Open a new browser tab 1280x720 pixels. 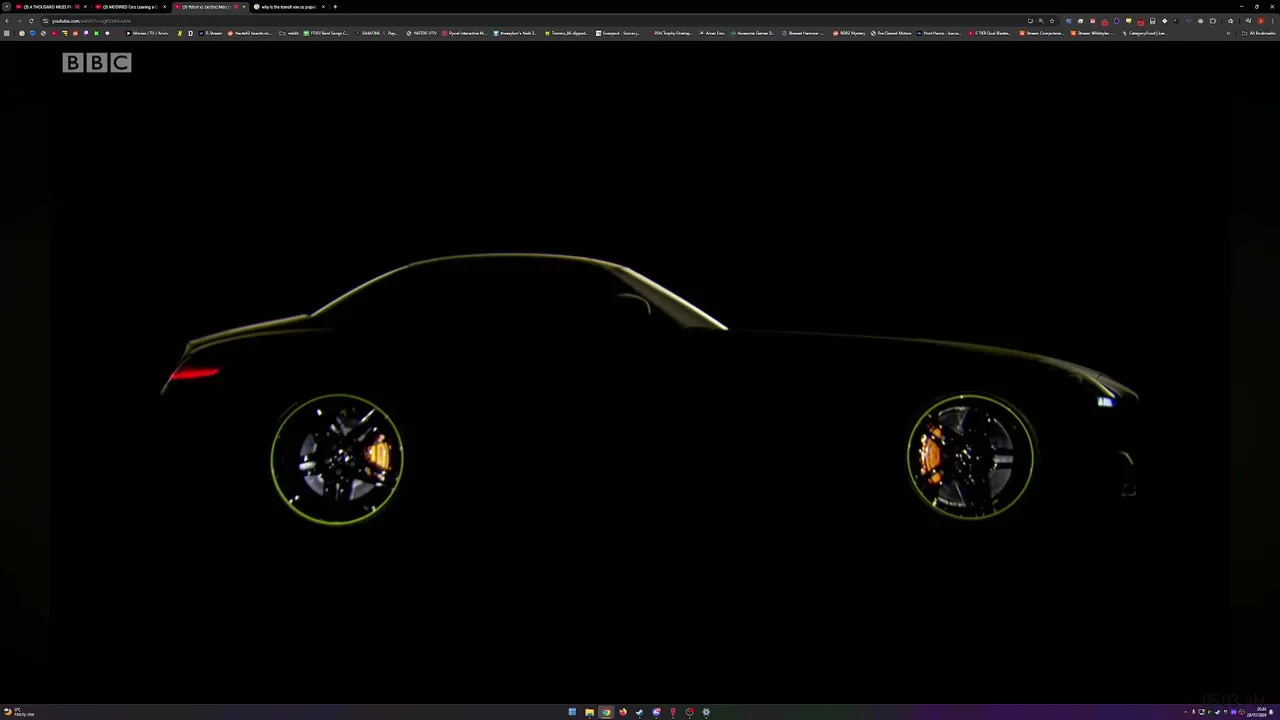pyautogui.click(x=335, y=7)
